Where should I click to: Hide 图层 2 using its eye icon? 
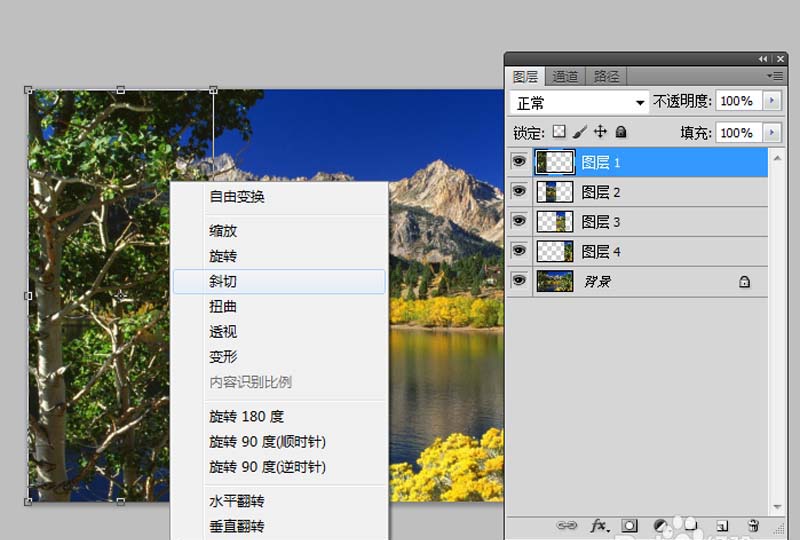click(x=519, y=191)
